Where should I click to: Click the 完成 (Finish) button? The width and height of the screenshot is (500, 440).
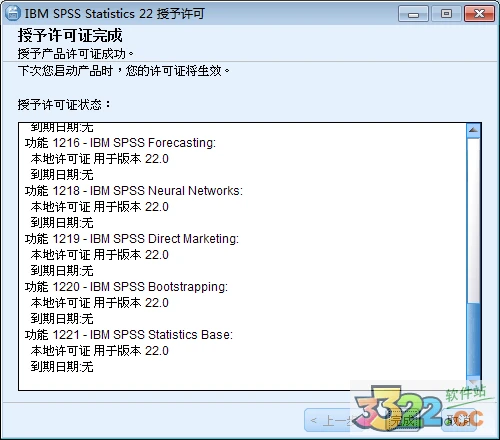click(402, 420)
